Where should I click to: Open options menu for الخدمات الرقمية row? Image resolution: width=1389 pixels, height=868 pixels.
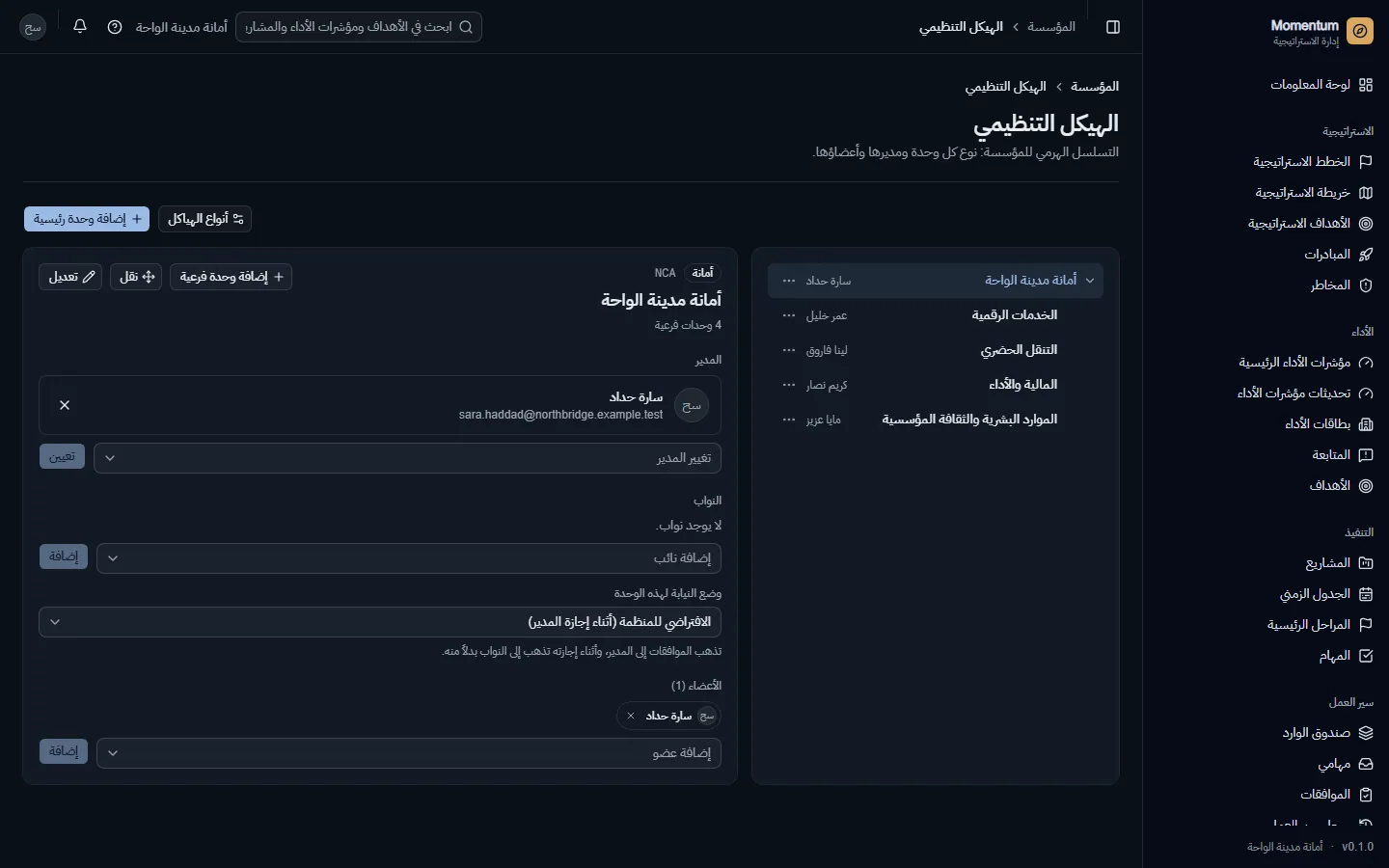(789, 315)
